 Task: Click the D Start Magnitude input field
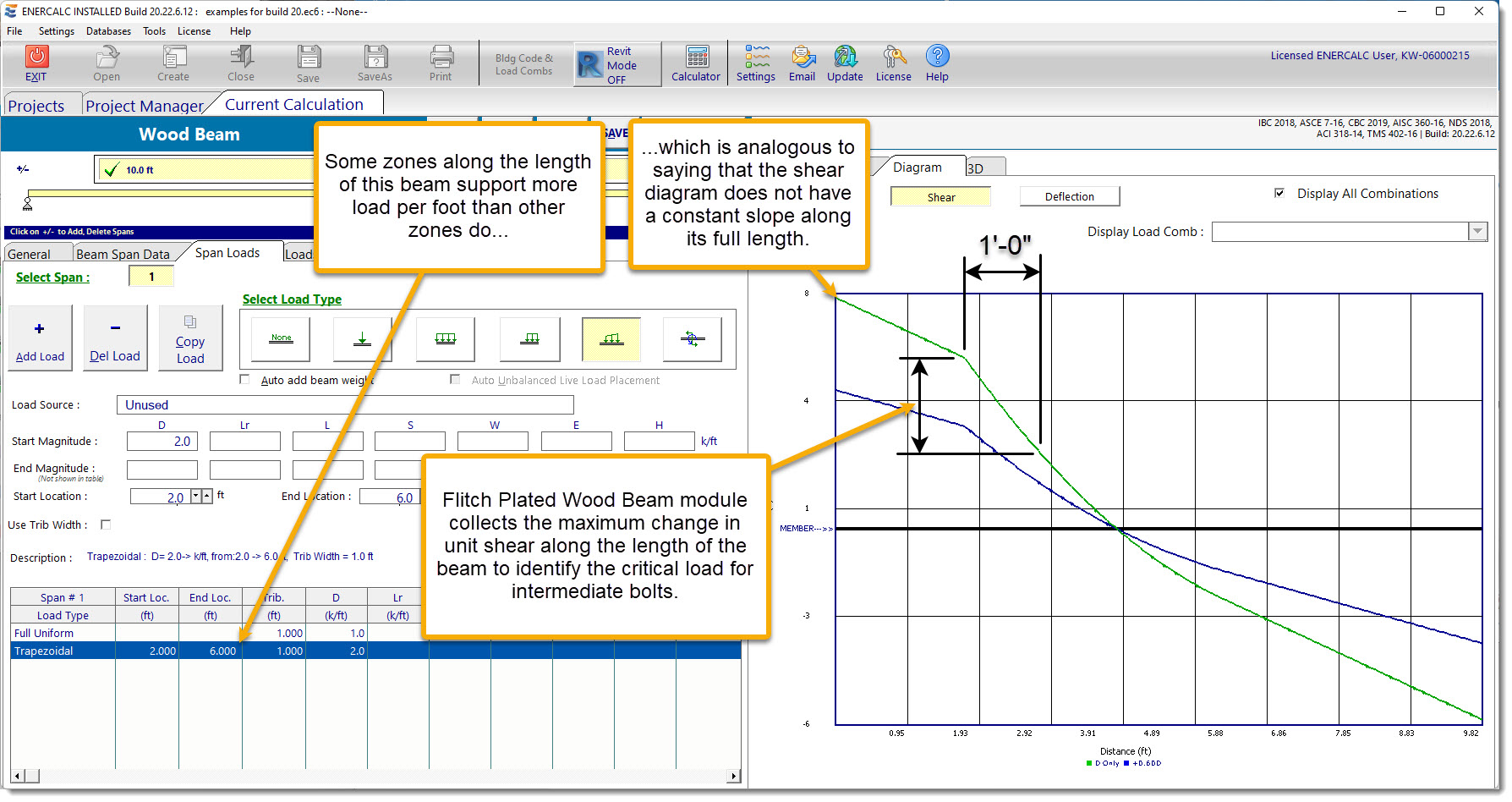tap(162, 441)
